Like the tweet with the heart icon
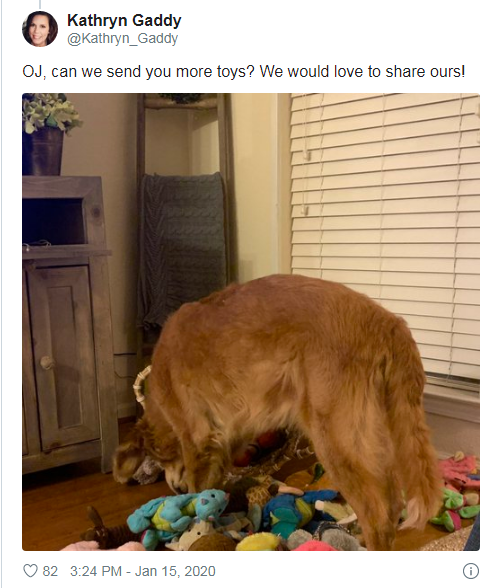Screen dimensions: 499x588 (x=30, y=571)
